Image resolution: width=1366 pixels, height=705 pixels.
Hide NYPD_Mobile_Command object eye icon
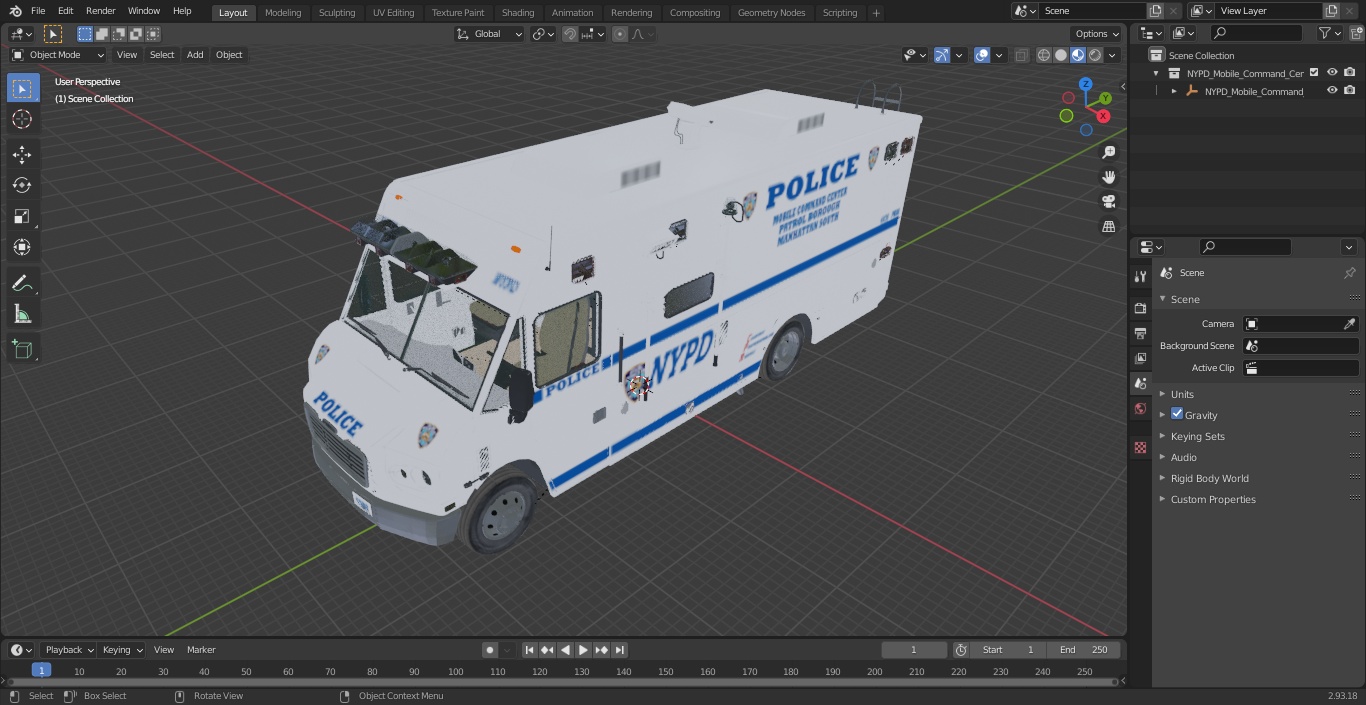click(1332, 91)
